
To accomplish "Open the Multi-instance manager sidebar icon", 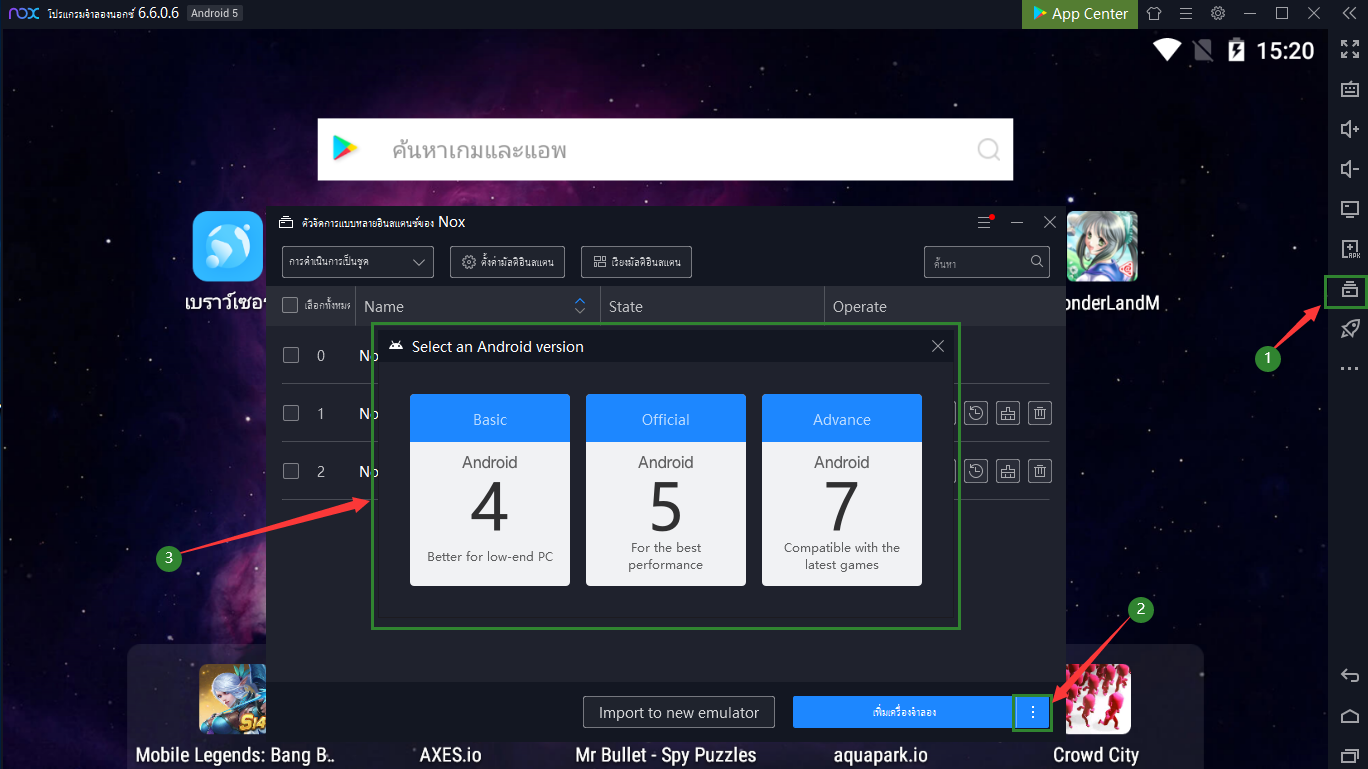I will click(1349, 290).
